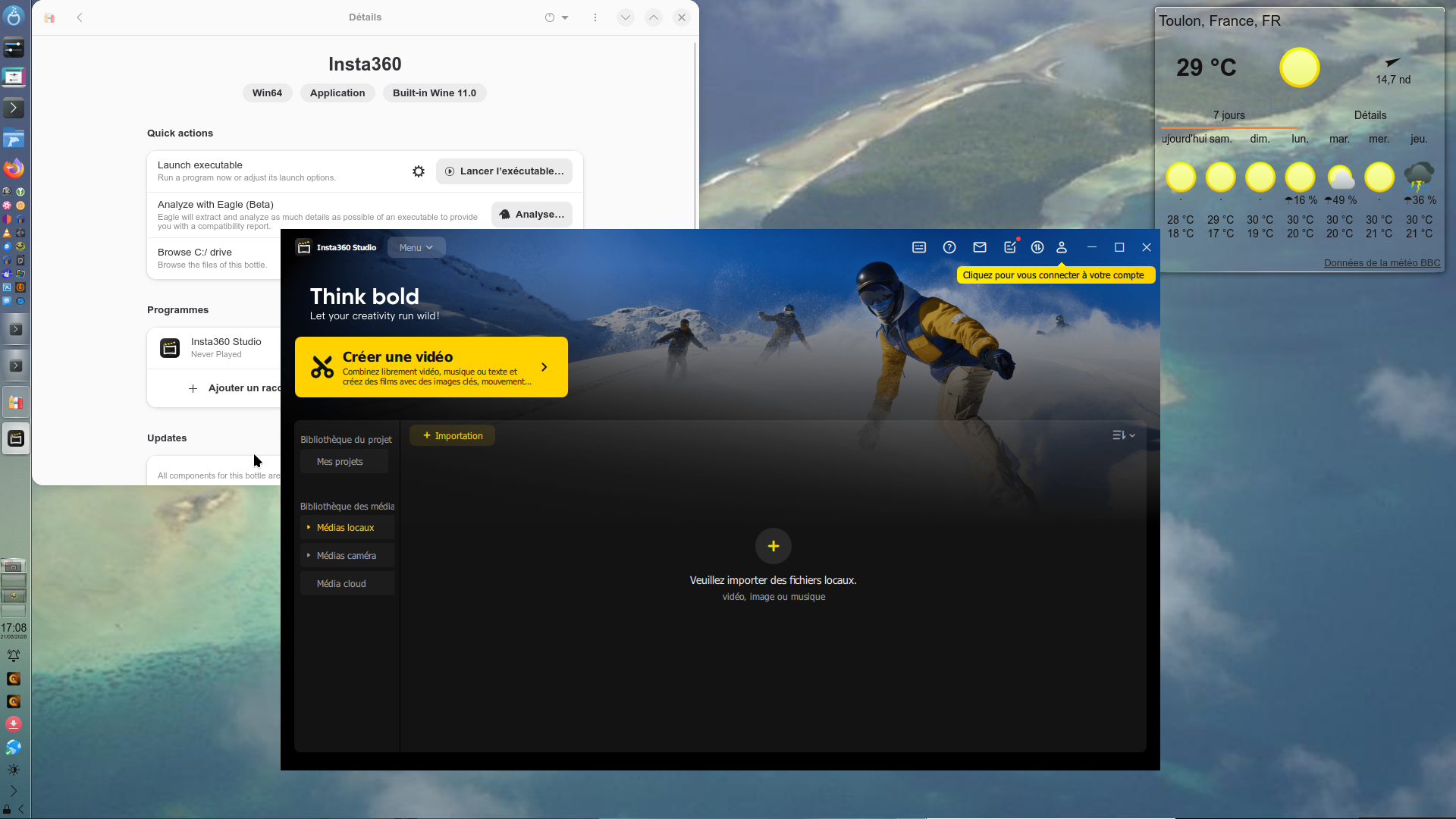Click the arrow on the Créer une vidéo card
Viewport: 1456px width, 819px height.
pos(544,367)
